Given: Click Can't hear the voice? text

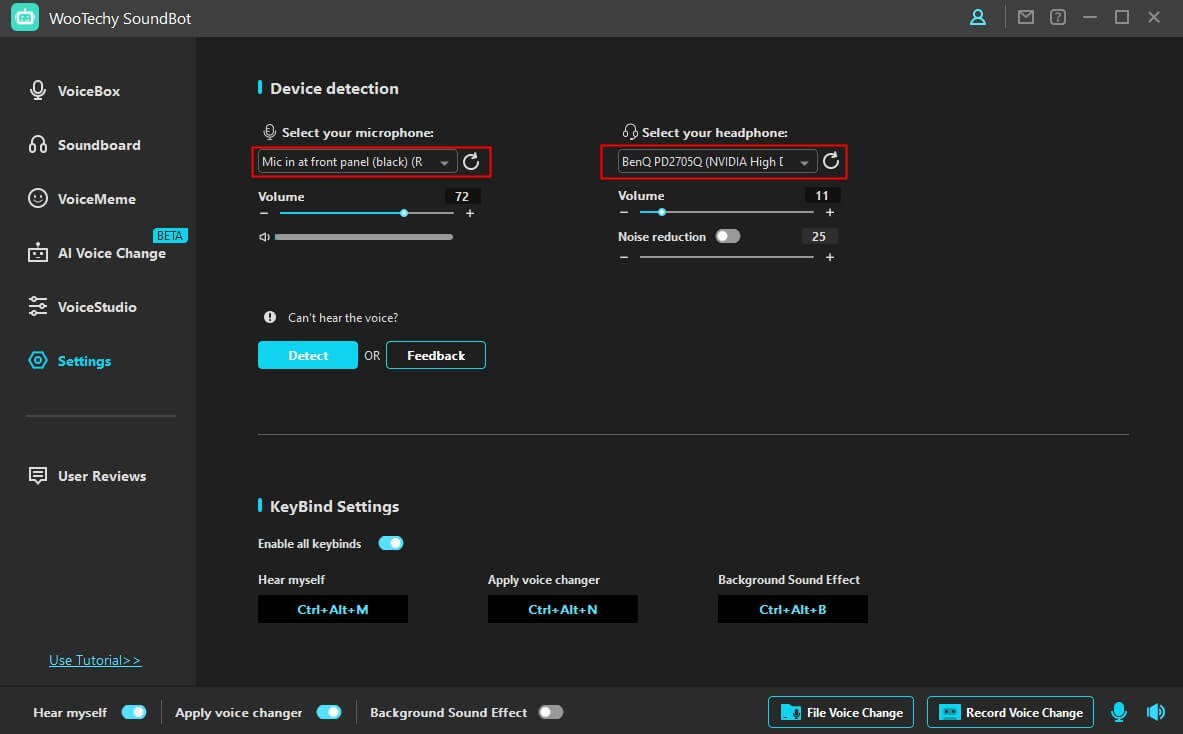Looking at the screenshot, I should (x=343, y=318).
